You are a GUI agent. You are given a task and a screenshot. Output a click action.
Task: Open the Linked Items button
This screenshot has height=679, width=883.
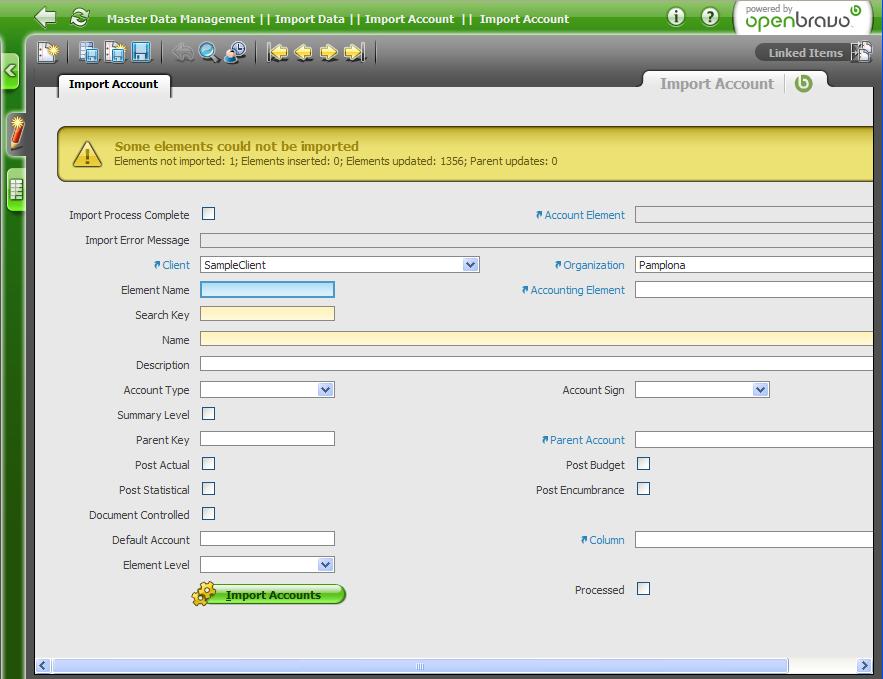pos(805,52)
